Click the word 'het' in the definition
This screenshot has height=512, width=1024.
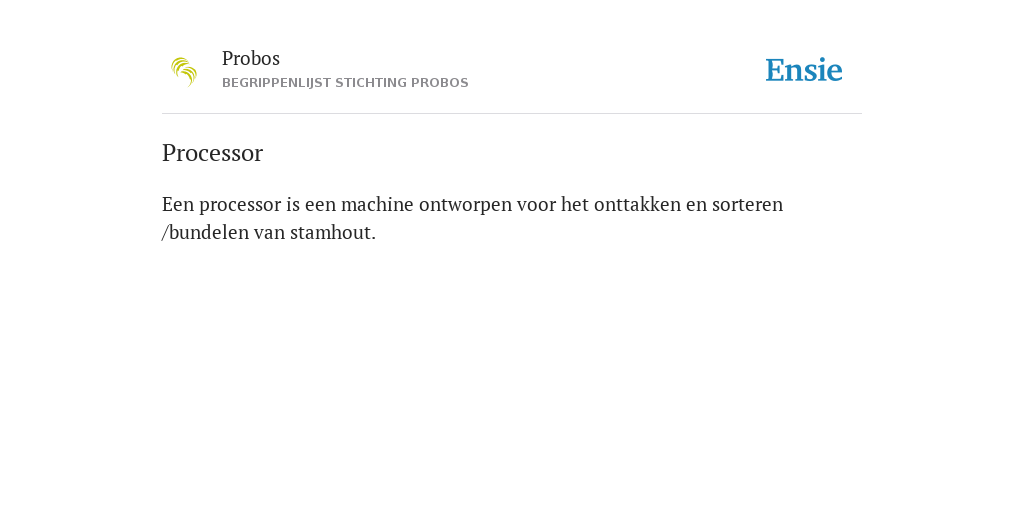[x=575, y=204]
